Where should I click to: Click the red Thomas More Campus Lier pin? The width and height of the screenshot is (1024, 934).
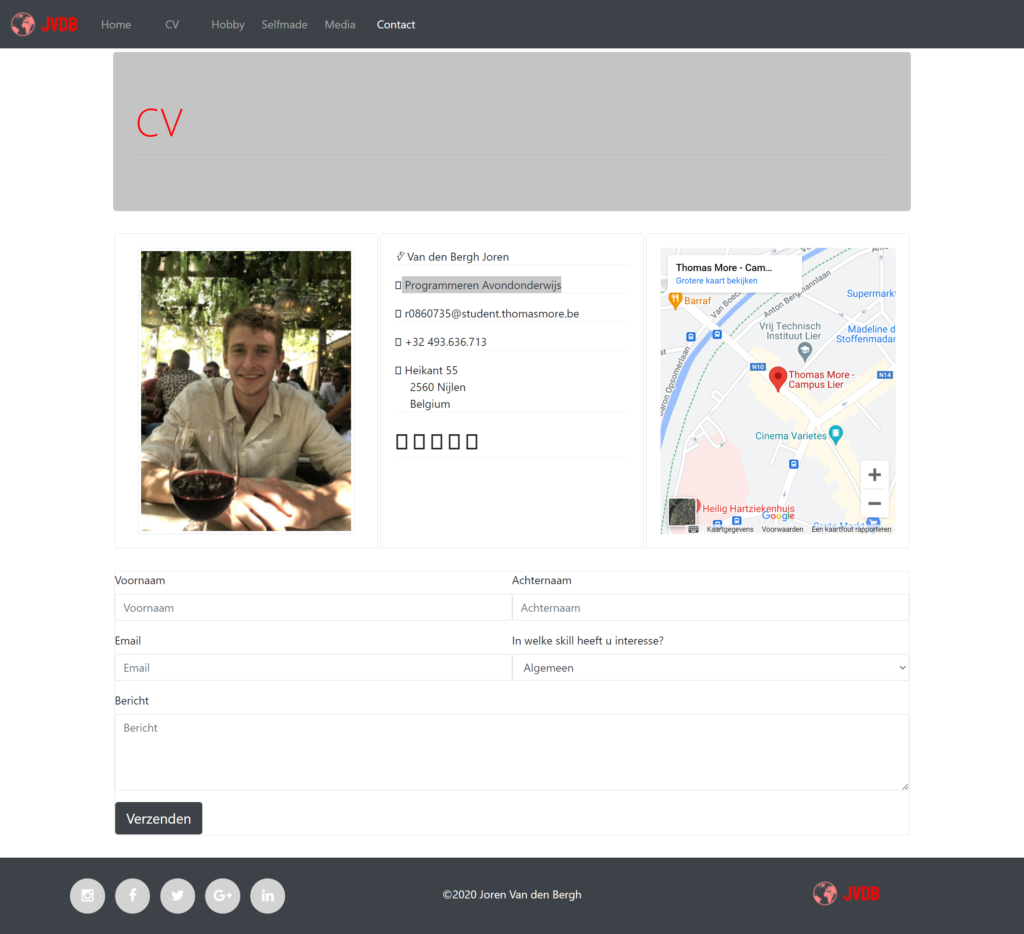(777, 379)
